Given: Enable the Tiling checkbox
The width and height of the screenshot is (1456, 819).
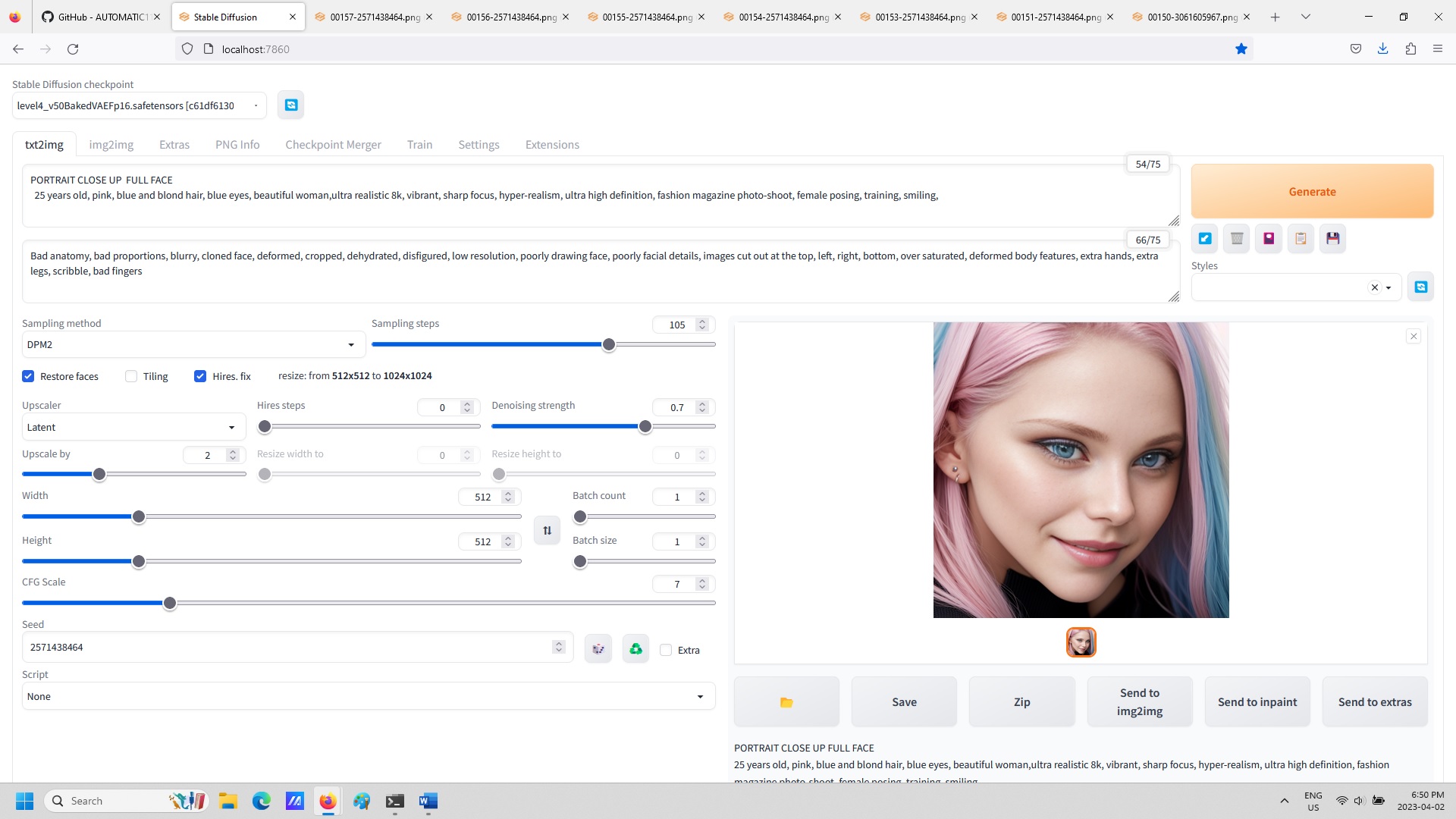Looking at the screenshot, I should pyautogui.click(x=131, y=376).
